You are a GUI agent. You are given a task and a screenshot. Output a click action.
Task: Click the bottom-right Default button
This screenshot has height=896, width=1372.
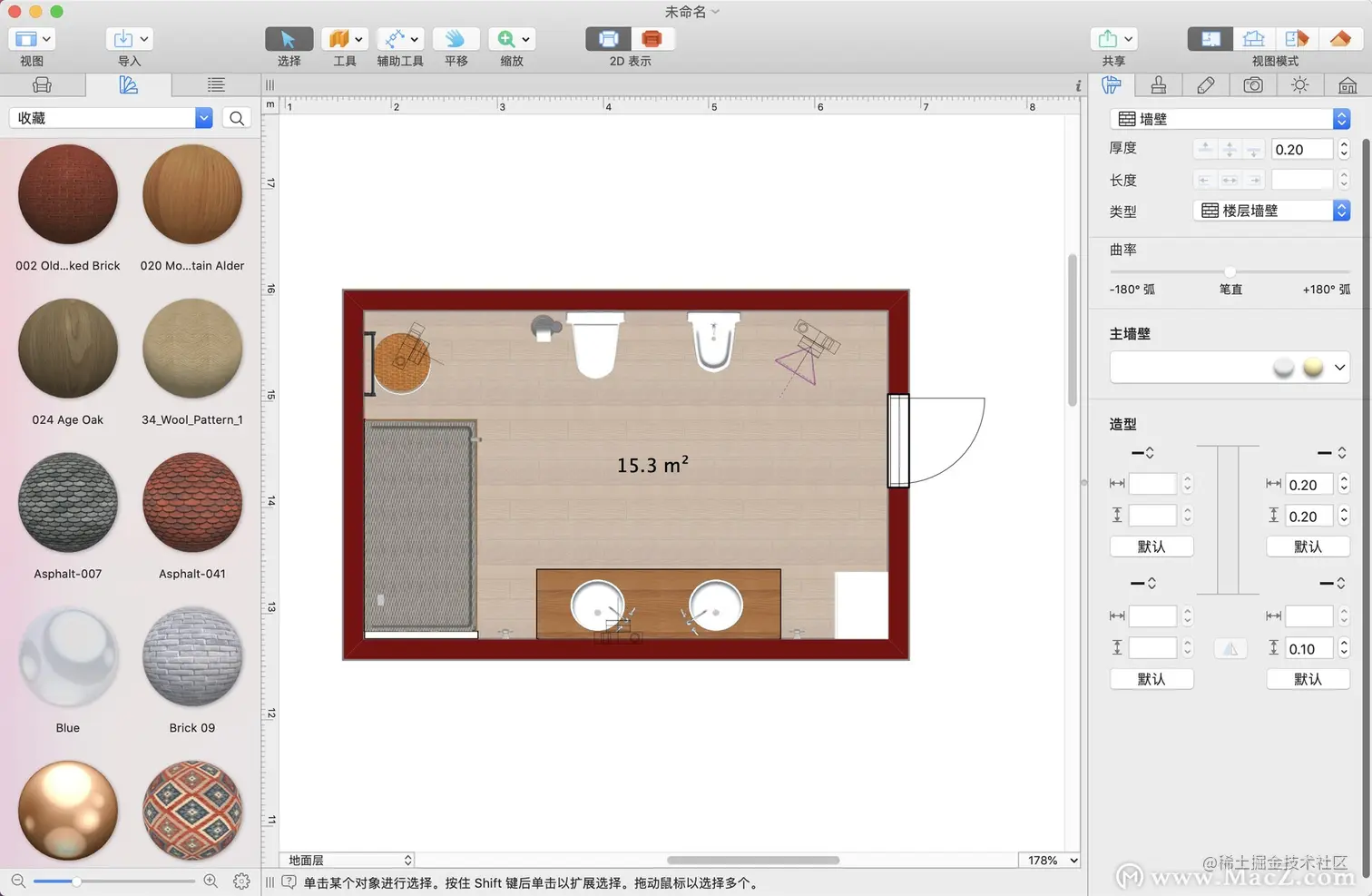click(1307, 679)
